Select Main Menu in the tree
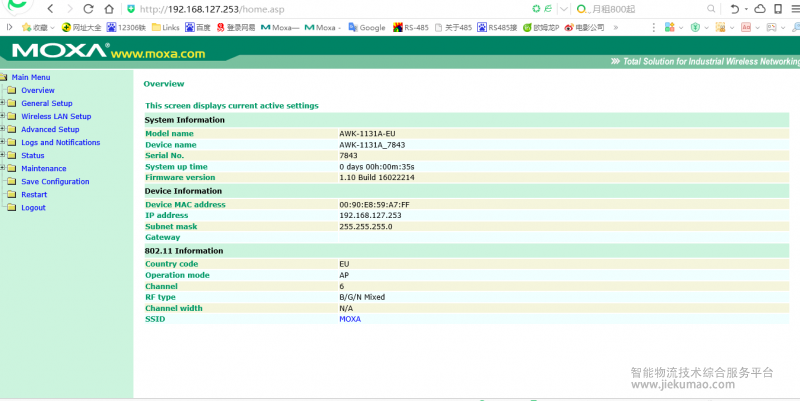Viewport: 800px width, 401px height. click(x=31, y=77)
